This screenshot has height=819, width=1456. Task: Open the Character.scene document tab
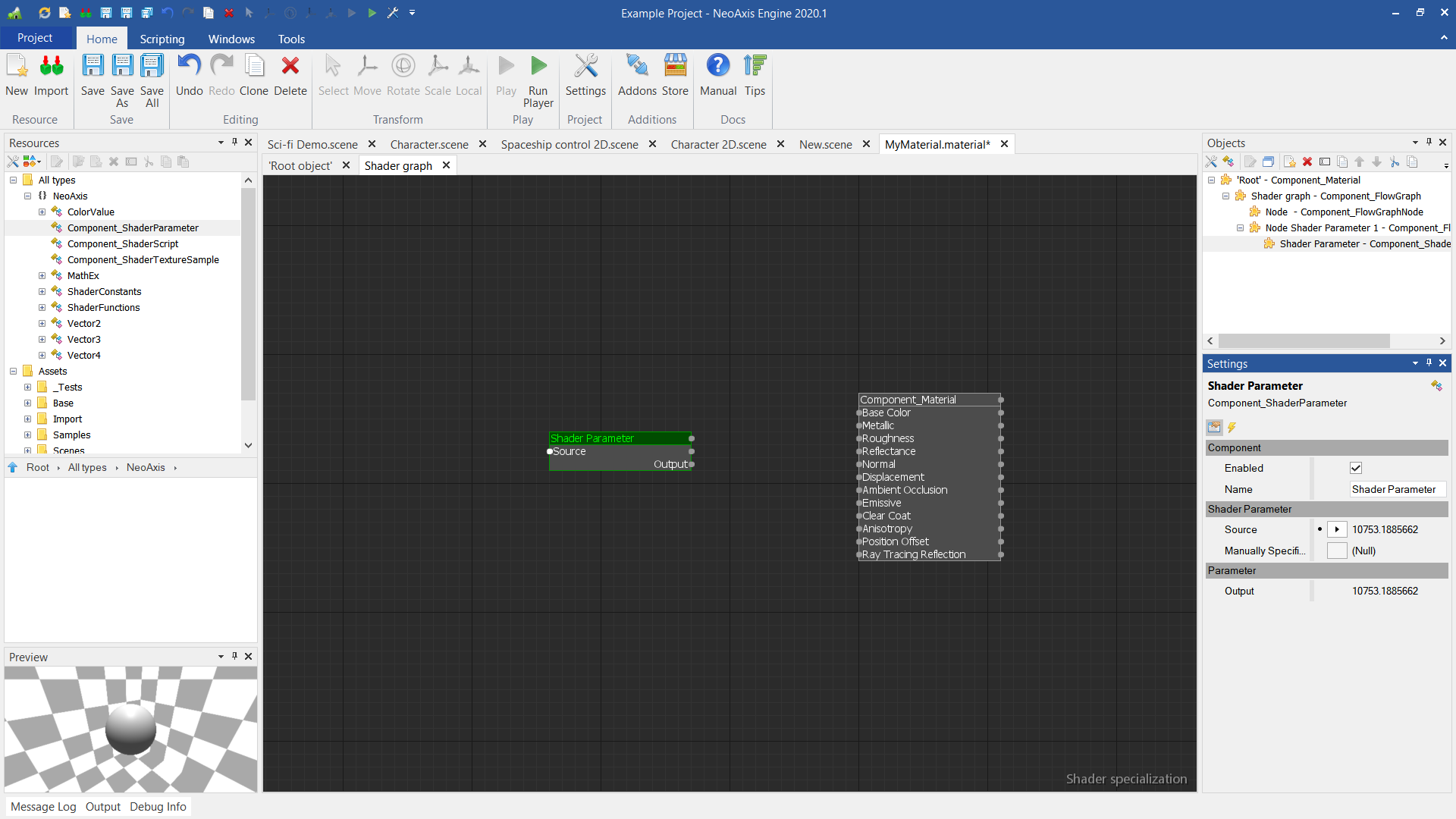click(429, 144)
